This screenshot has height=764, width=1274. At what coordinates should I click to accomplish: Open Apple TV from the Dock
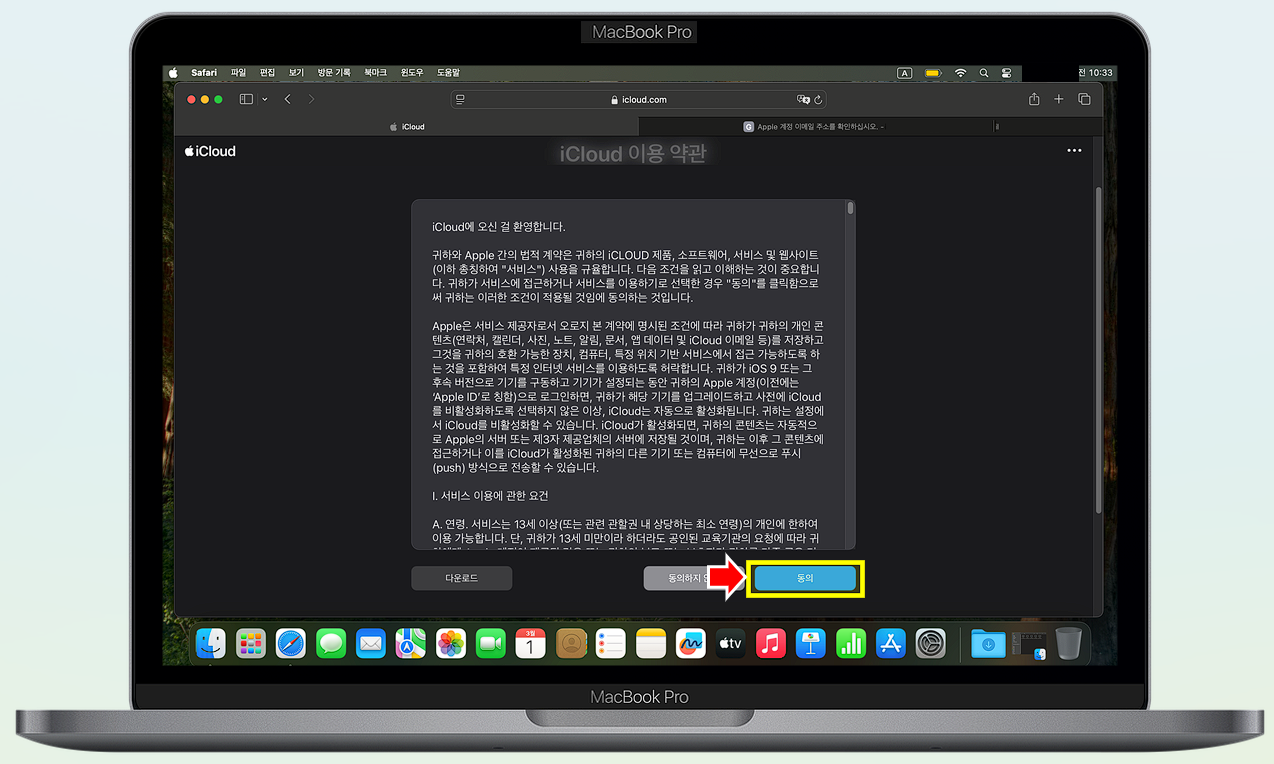(x=731, y=643)
